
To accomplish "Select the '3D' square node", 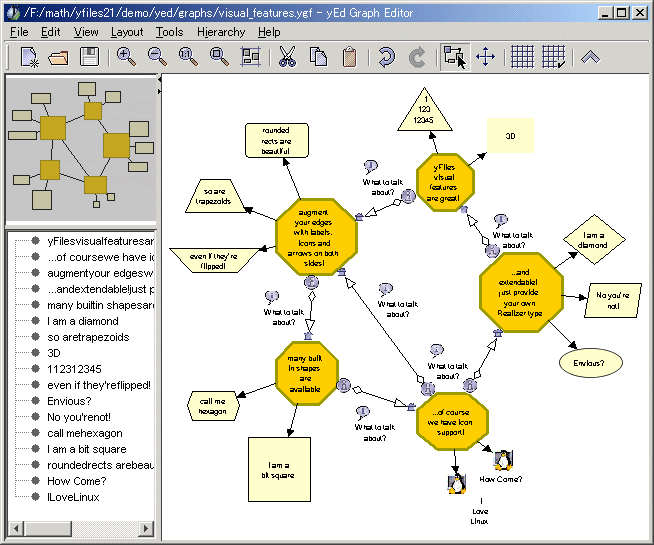I will click(510, 136).
